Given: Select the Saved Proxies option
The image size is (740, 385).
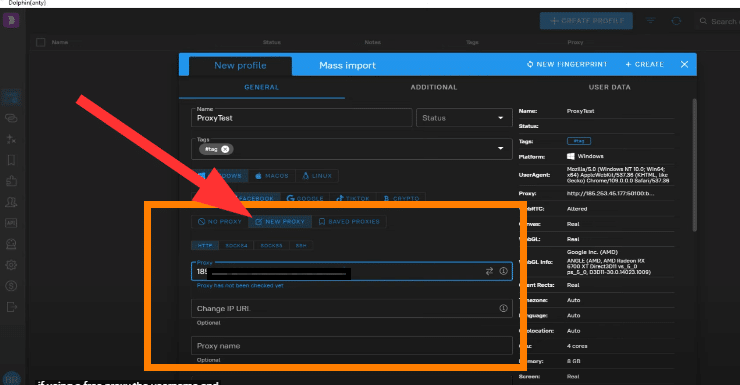Looking at the screenshot, I should (x=349, y=221).
